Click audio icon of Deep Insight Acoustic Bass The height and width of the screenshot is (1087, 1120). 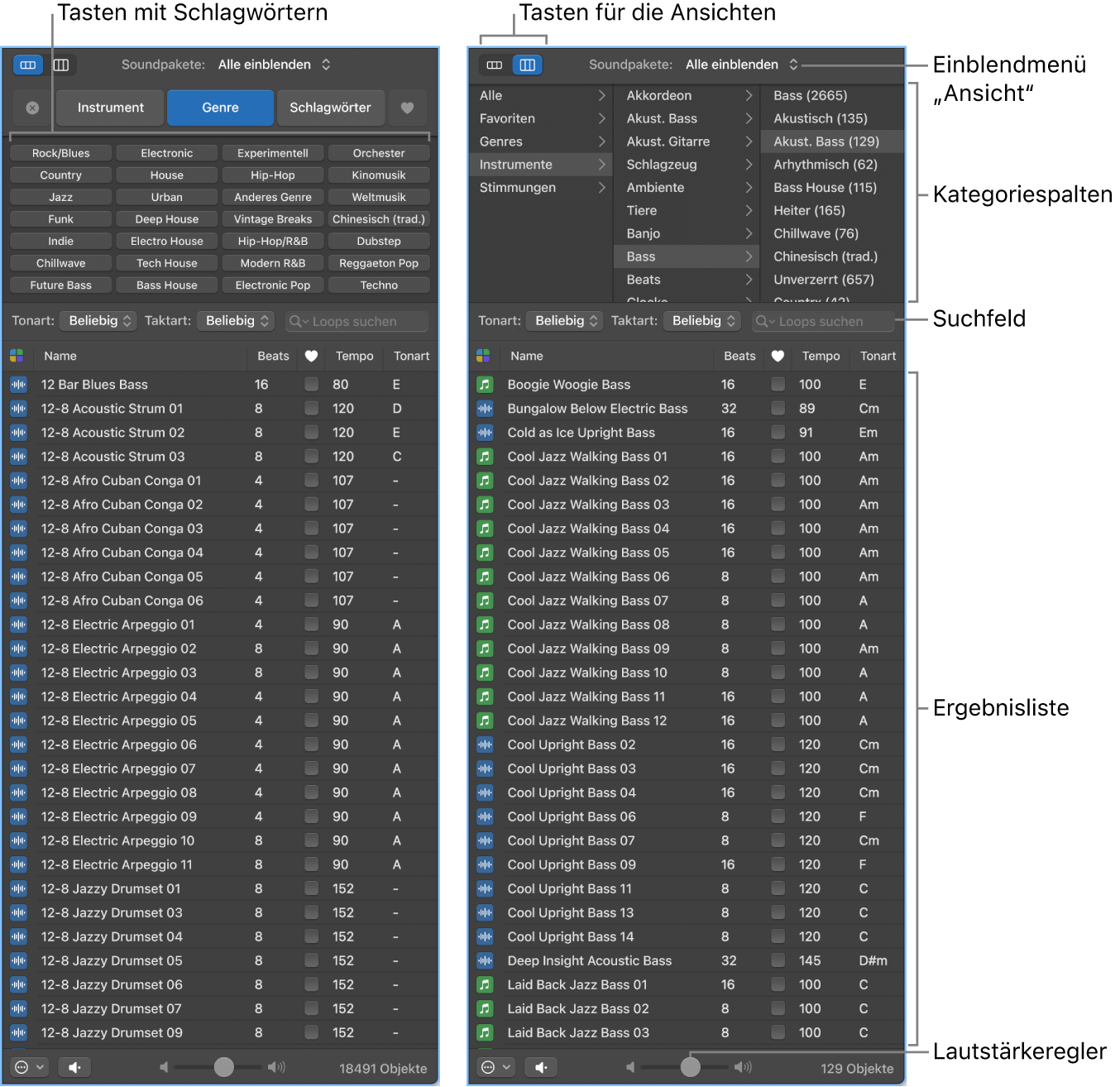click(x=485, y=961)
